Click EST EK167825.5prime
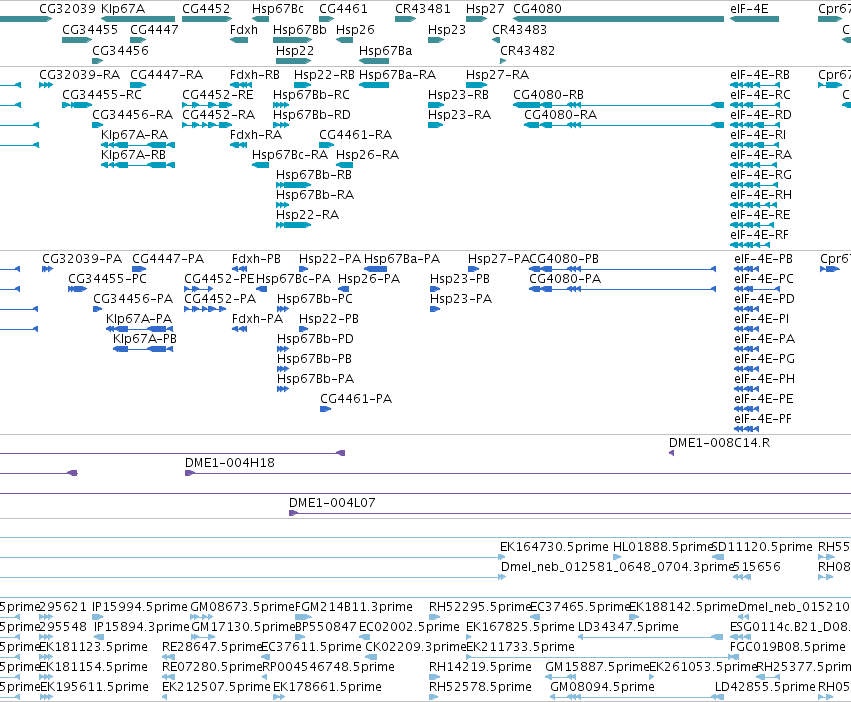The image size is (851, 702). point(520,627)
